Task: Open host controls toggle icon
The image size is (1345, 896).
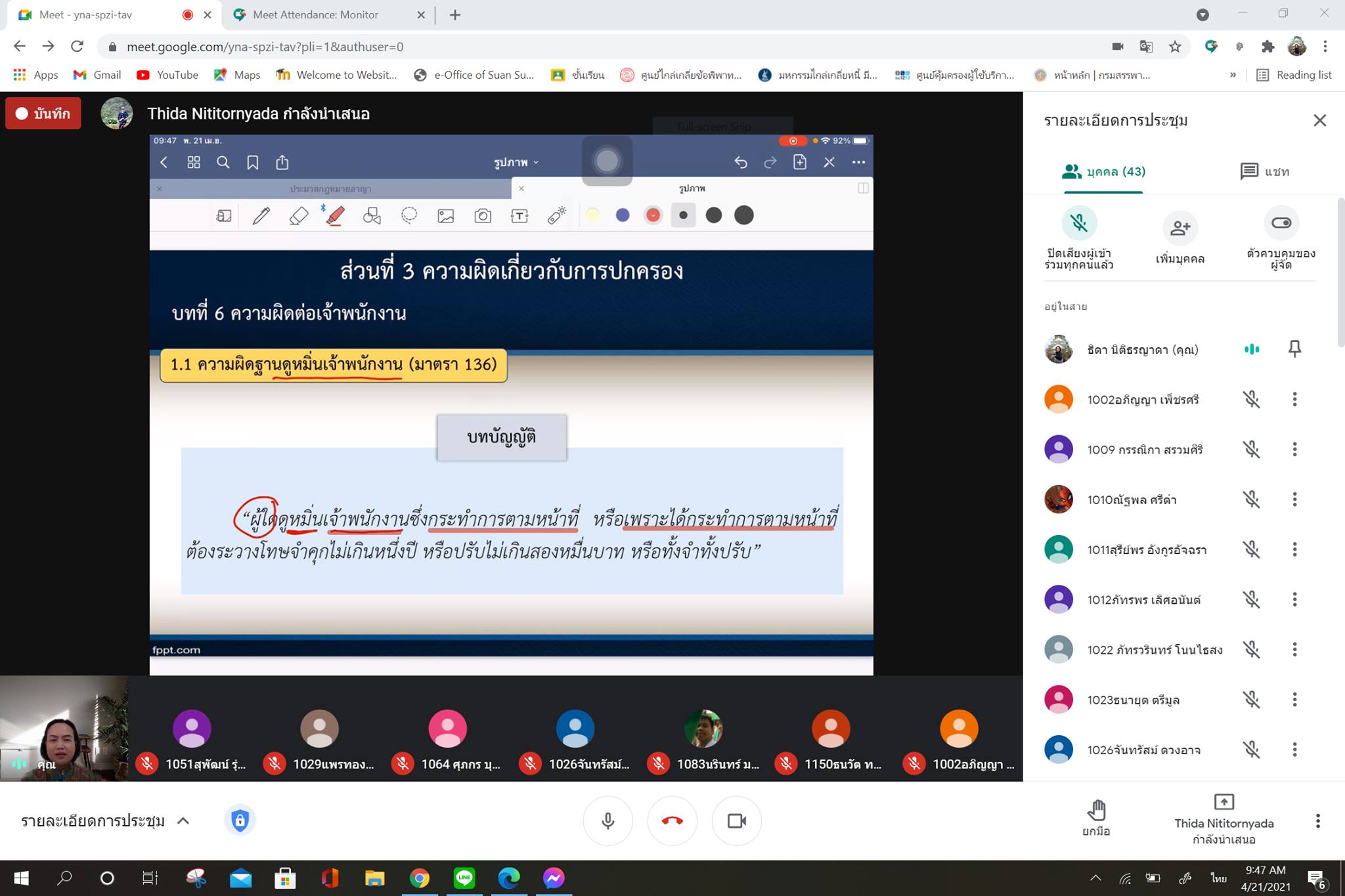Action: click(1281, 223)
